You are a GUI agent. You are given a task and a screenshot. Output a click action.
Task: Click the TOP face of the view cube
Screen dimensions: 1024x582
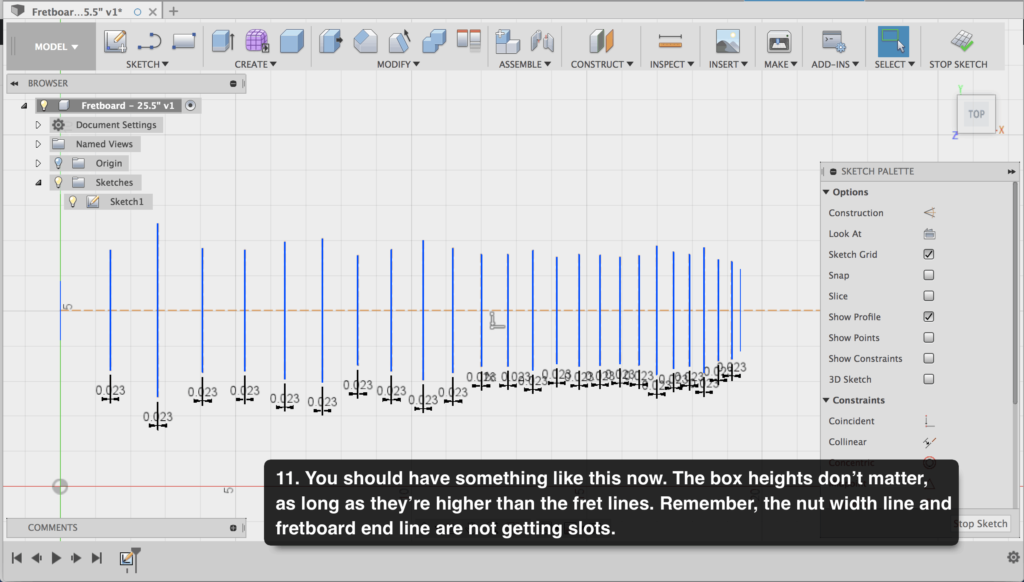click(976, 113)
